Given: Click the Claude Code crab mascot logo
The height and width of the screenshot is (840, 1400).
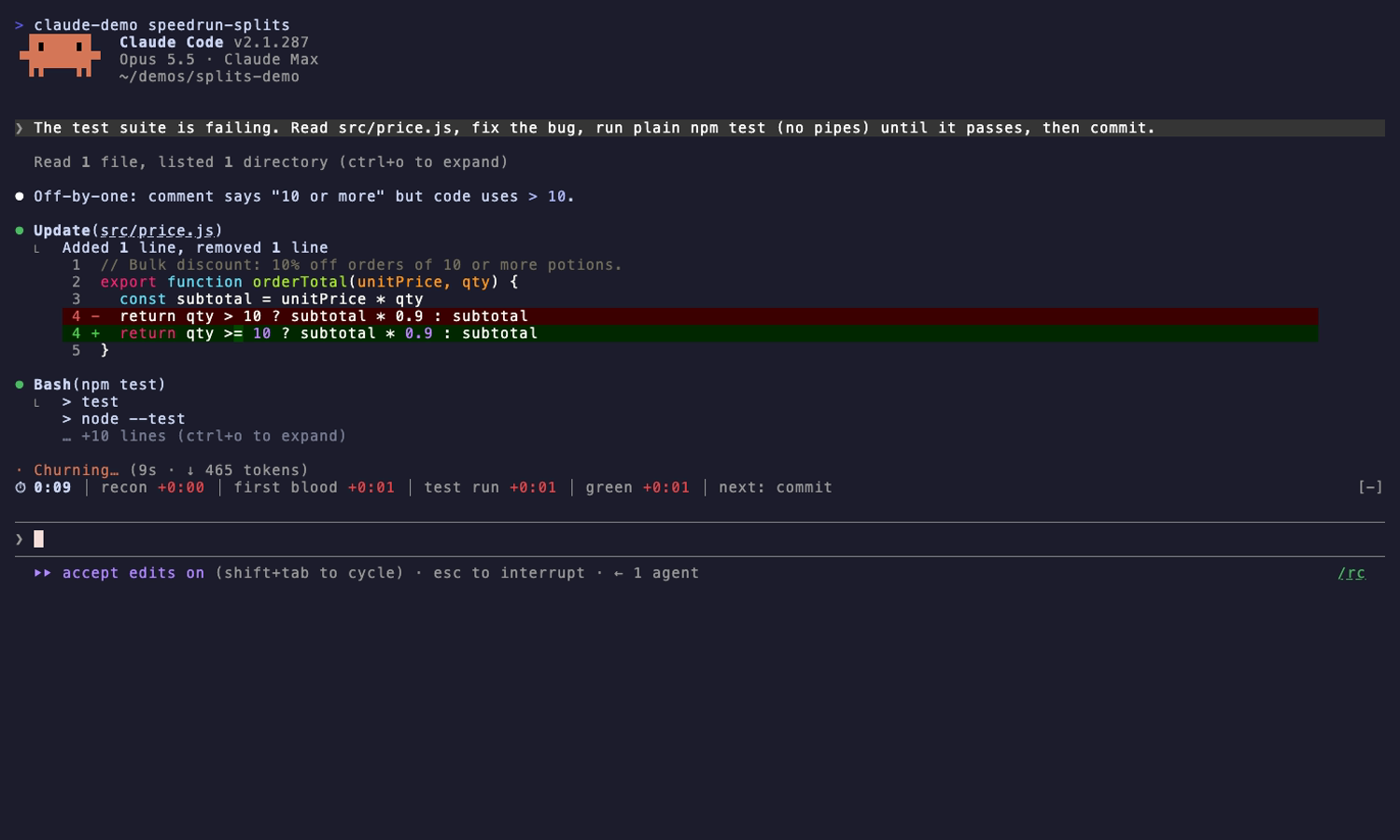Looking at the screenshot, I should pyautogui.click(x=60, y=56).
